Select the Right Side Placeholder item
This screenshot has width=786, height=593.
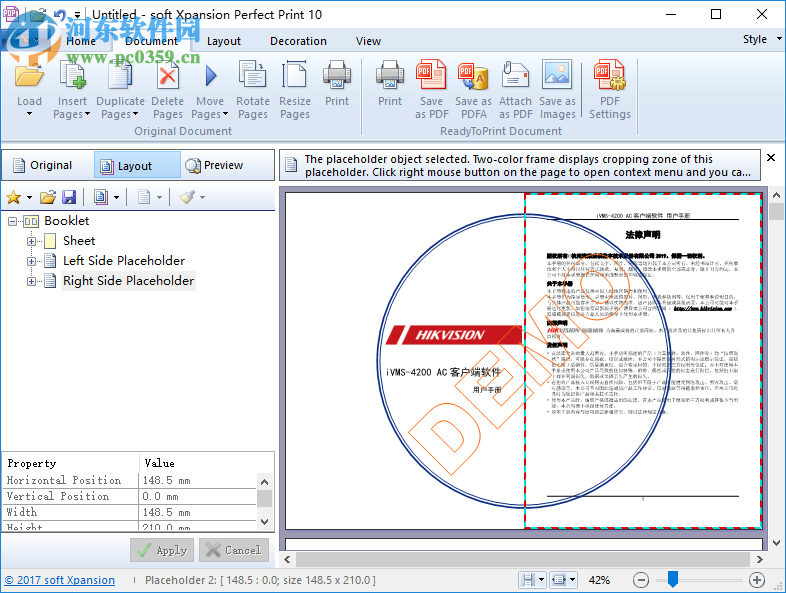128,281
